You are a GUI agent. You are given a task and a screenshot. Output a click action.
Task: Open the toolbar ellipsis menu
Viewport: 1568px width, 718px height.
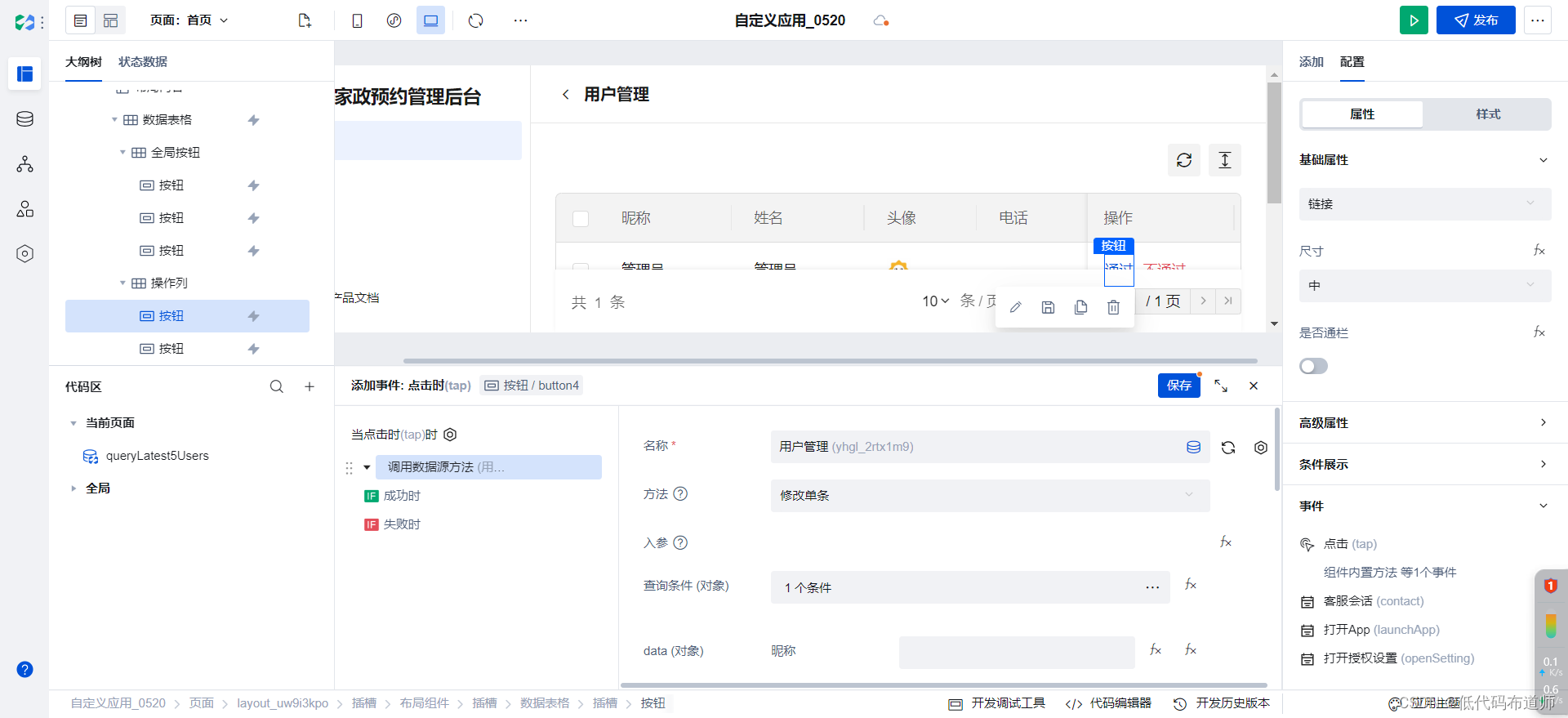pos(520,20)
